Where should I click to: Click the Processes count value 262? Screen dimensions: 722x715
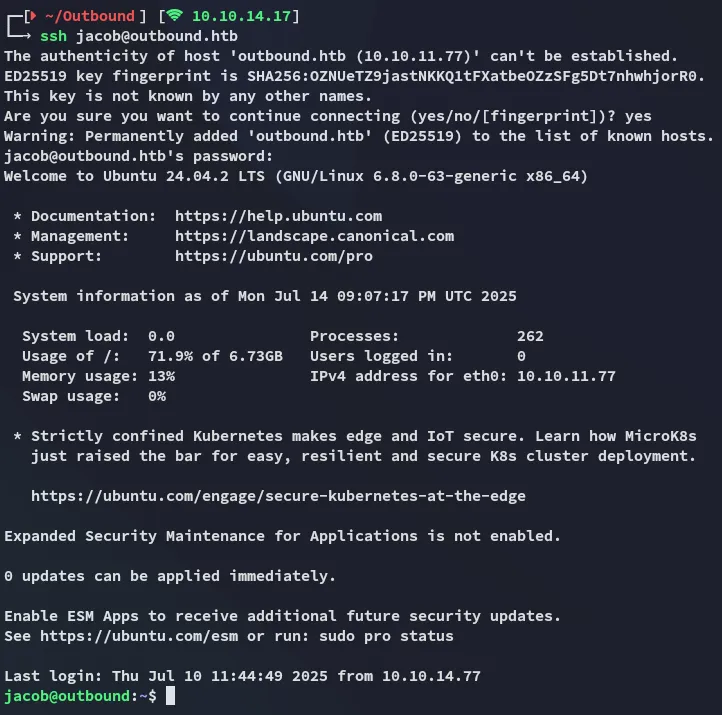click(x=530, y=336)
